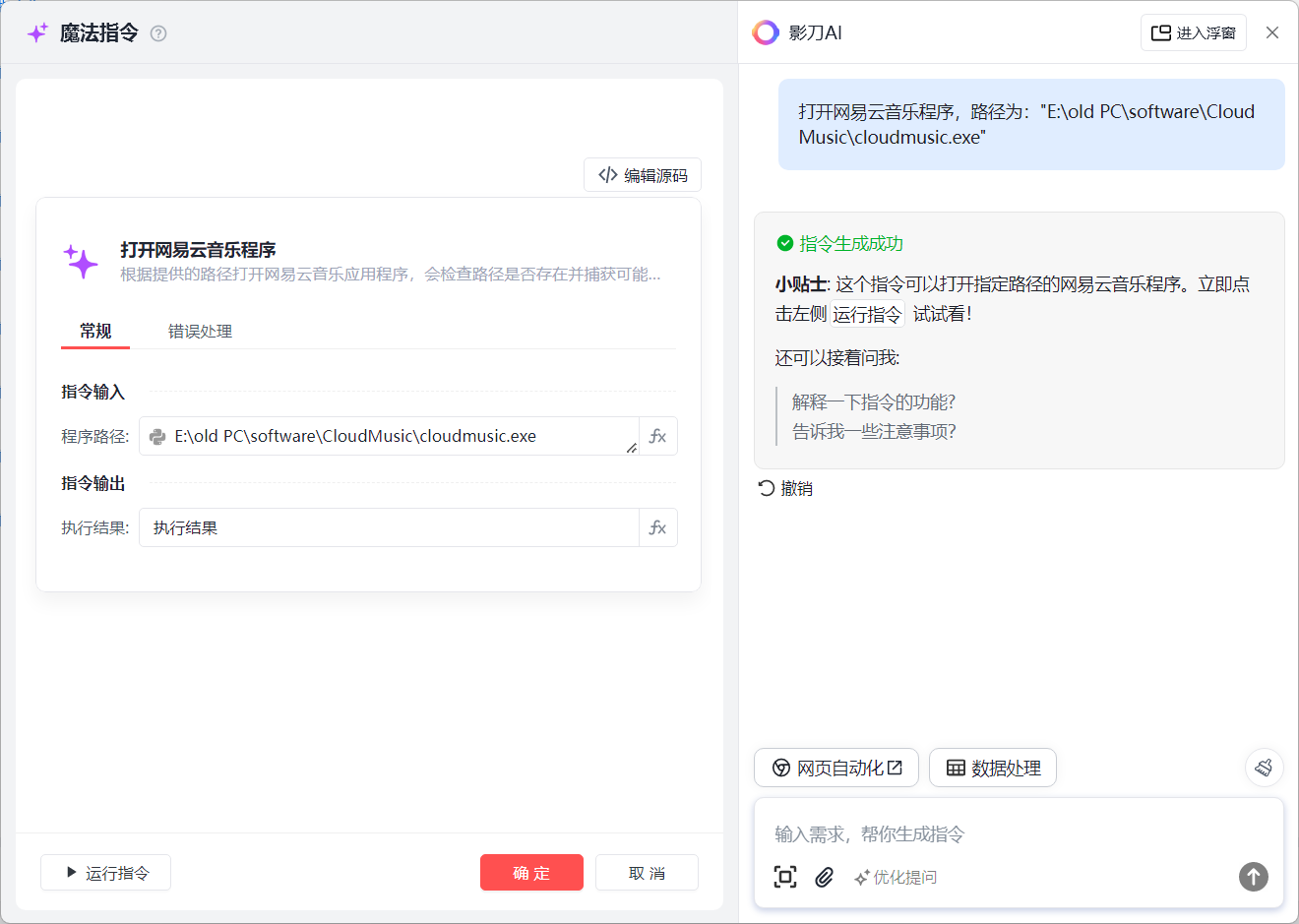
Task: Click the resize handle of 程序路径 textbox
Action: tap(631, 448)
